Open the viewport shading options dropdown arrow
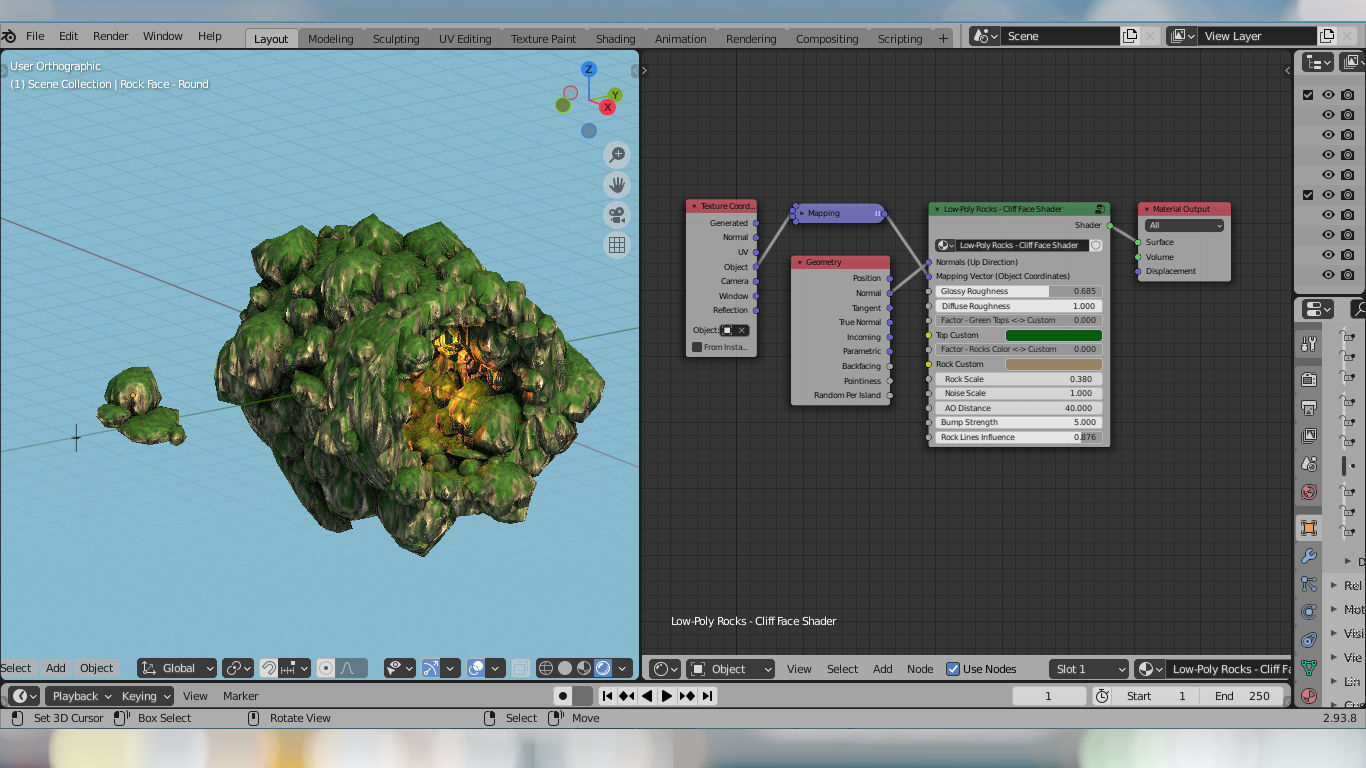 [623, 668]
